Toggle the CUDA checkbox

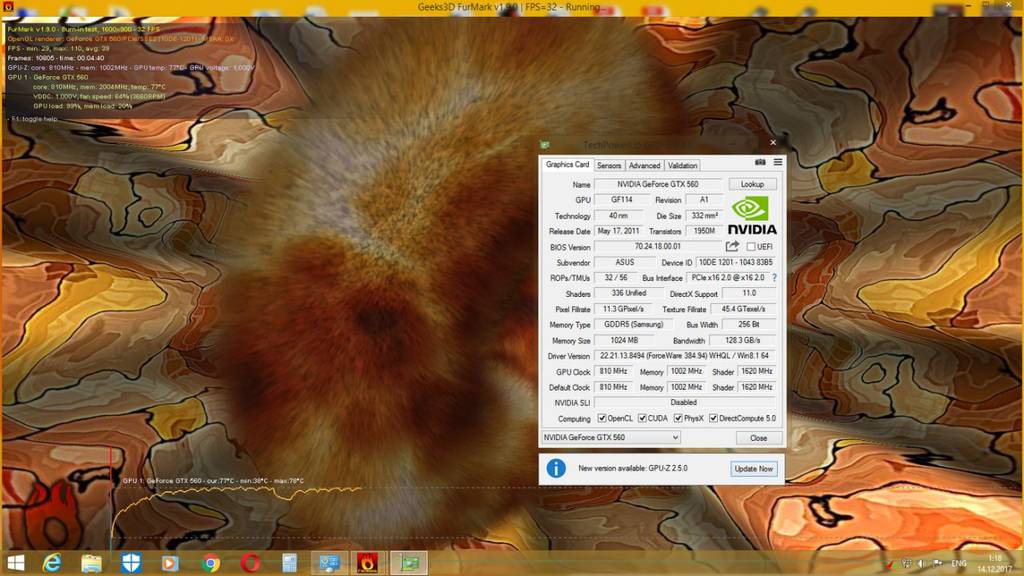click(x=640, y=419)
